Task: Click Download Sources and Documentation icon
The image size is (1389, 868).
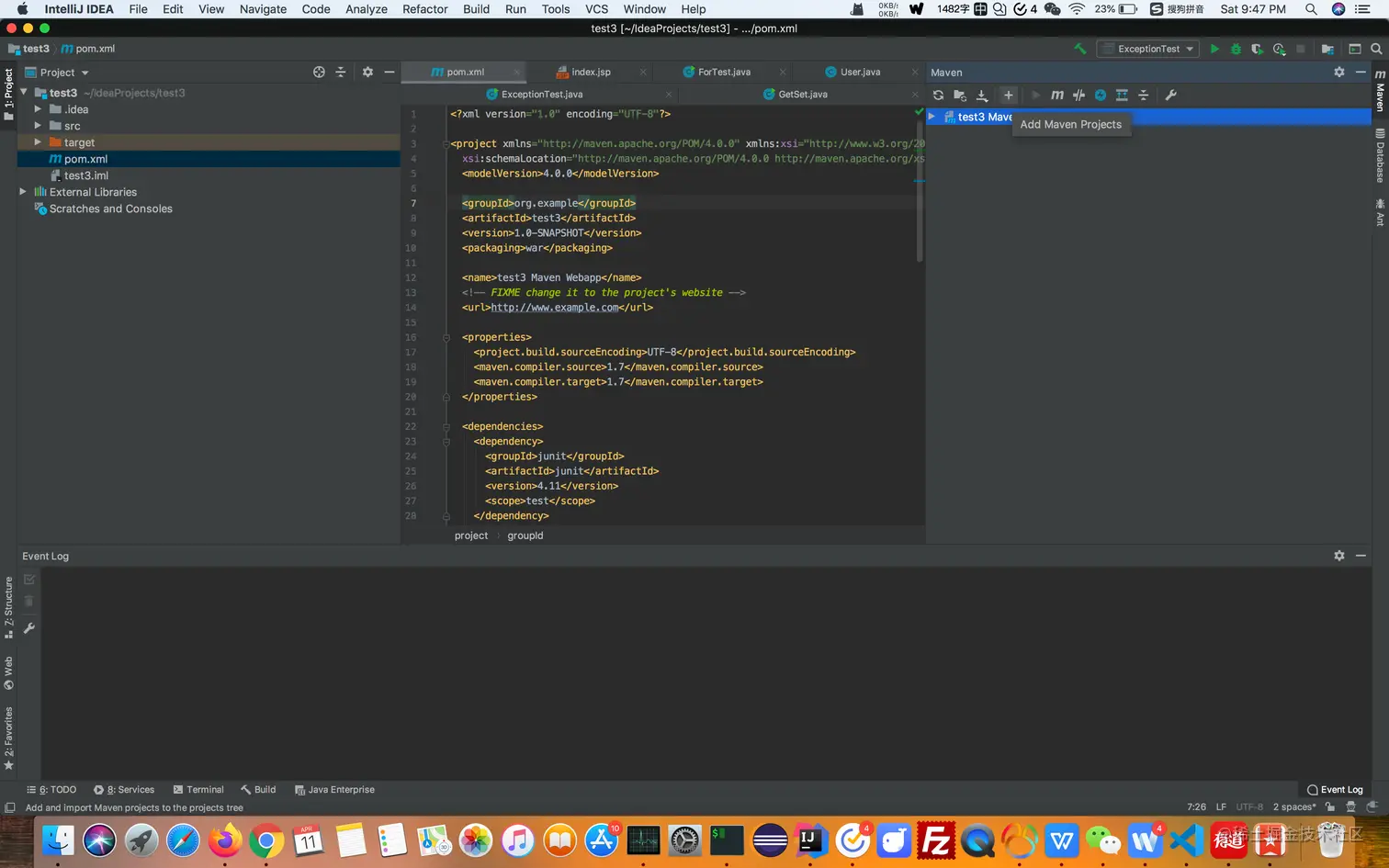Action: tap(982, 96)
